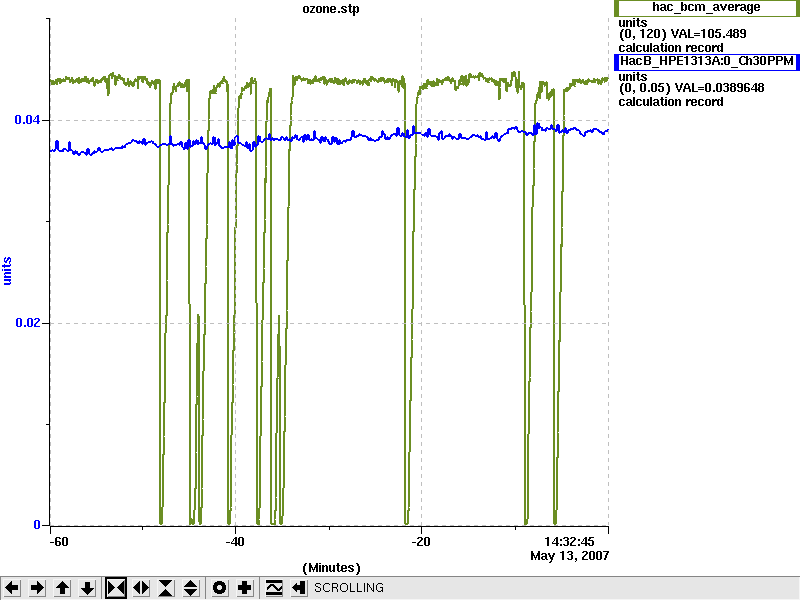Click the circle auto-scale toolbar icon
Screen dimensions: 800x600
point(219,588)
